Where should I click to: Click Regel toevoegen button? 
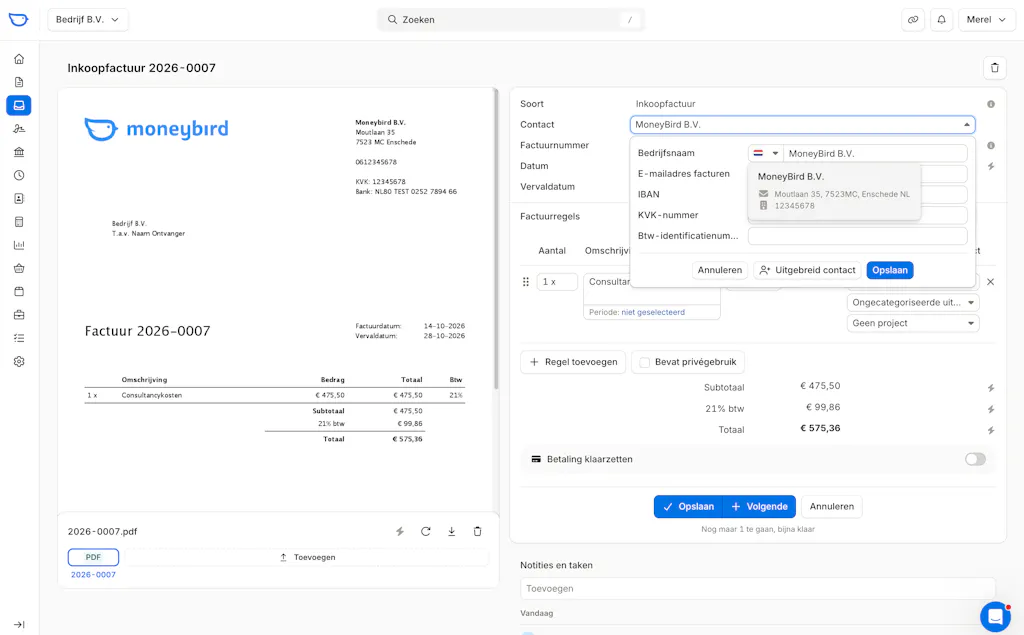coord(573,362)
